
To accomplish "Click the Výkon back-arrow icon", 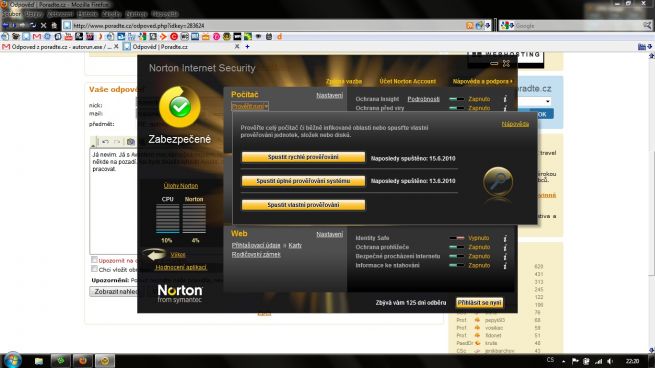I will pos(155,254).
